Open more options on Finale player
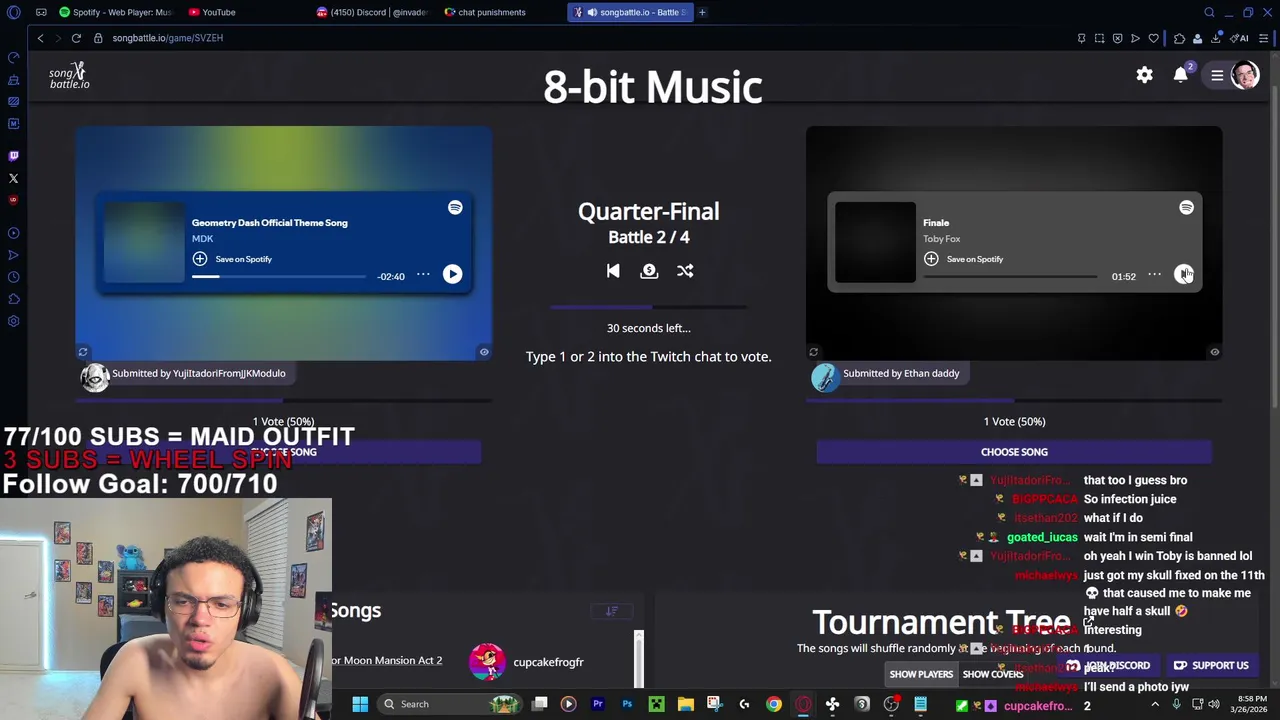Viewport: 1280px width, 720px height. 1154,275
